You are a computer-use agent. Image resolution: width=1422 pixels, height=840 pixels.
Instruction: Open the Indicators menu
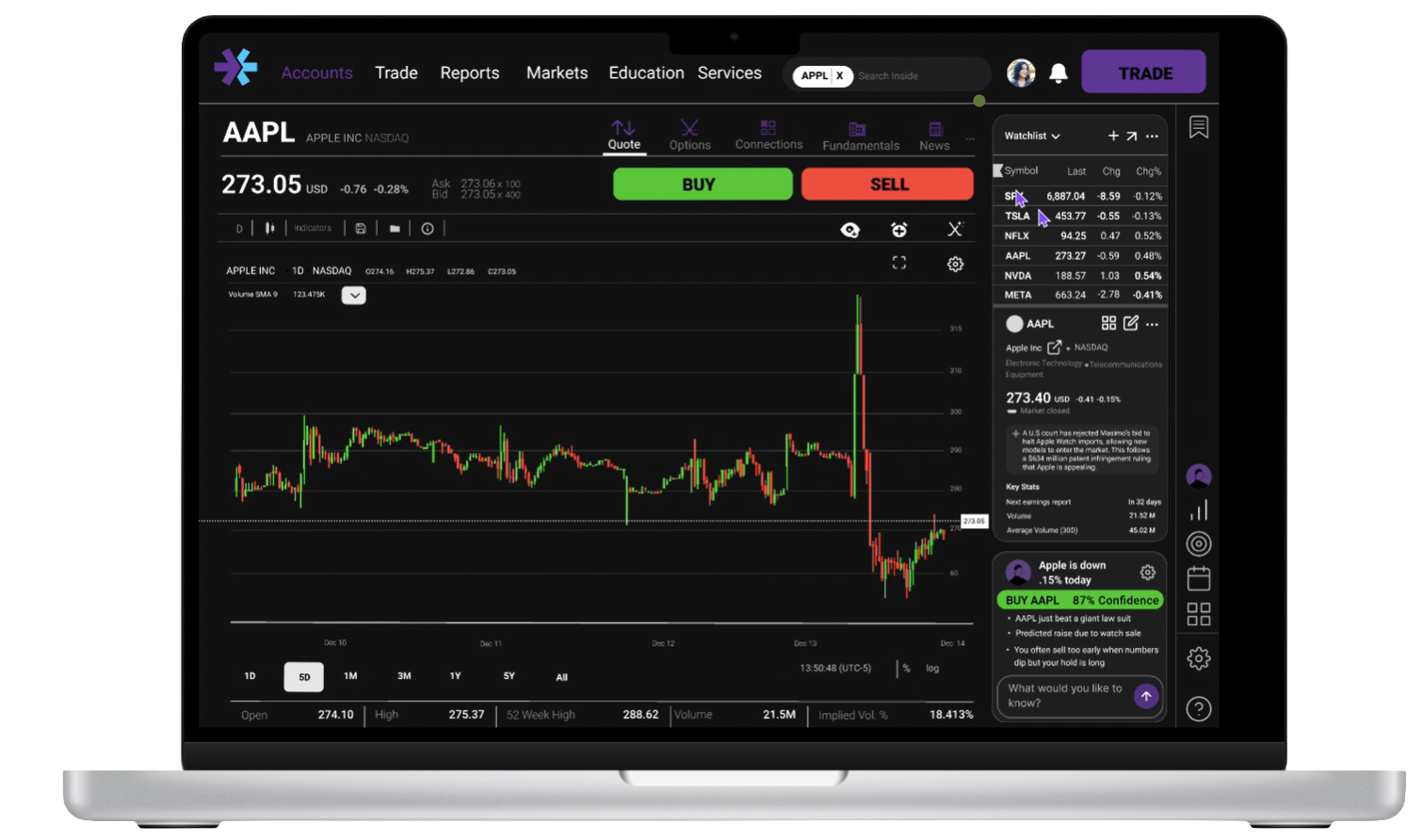(312, 228)
